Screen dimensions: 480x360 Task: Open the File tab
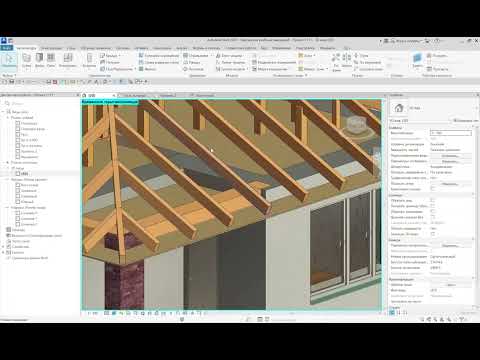[6, 48]
